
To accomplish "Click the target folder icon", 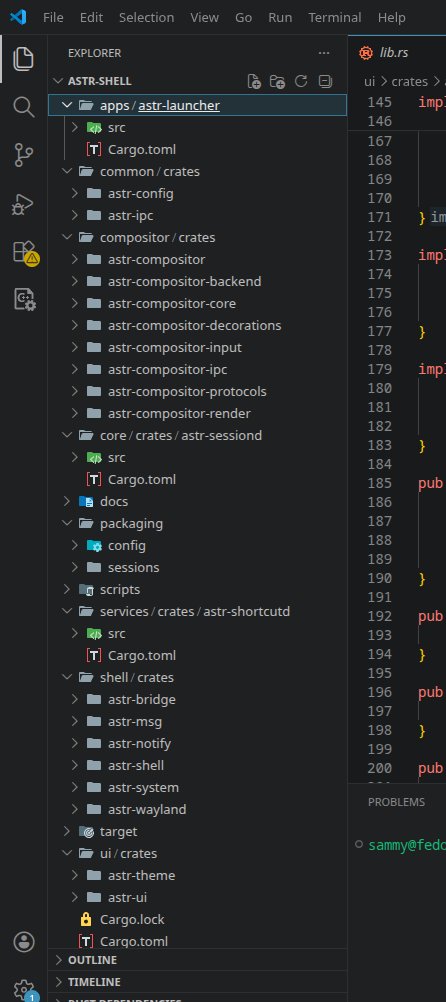I will [x=86, y=831].
